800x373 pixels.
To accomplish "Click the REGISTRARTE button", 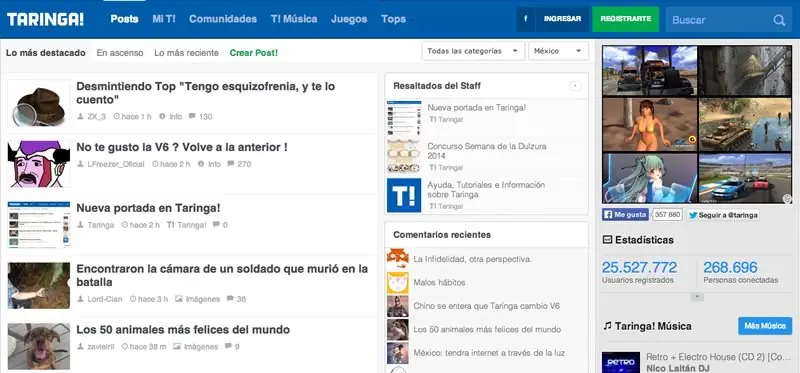I will pos(626,19).
